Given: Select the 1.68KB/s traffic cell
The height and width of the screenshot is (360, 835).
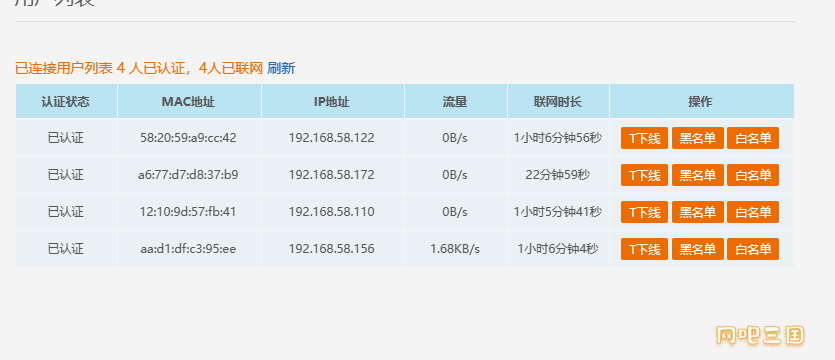Looking at the screenshot, I should [x=455, y=249].
